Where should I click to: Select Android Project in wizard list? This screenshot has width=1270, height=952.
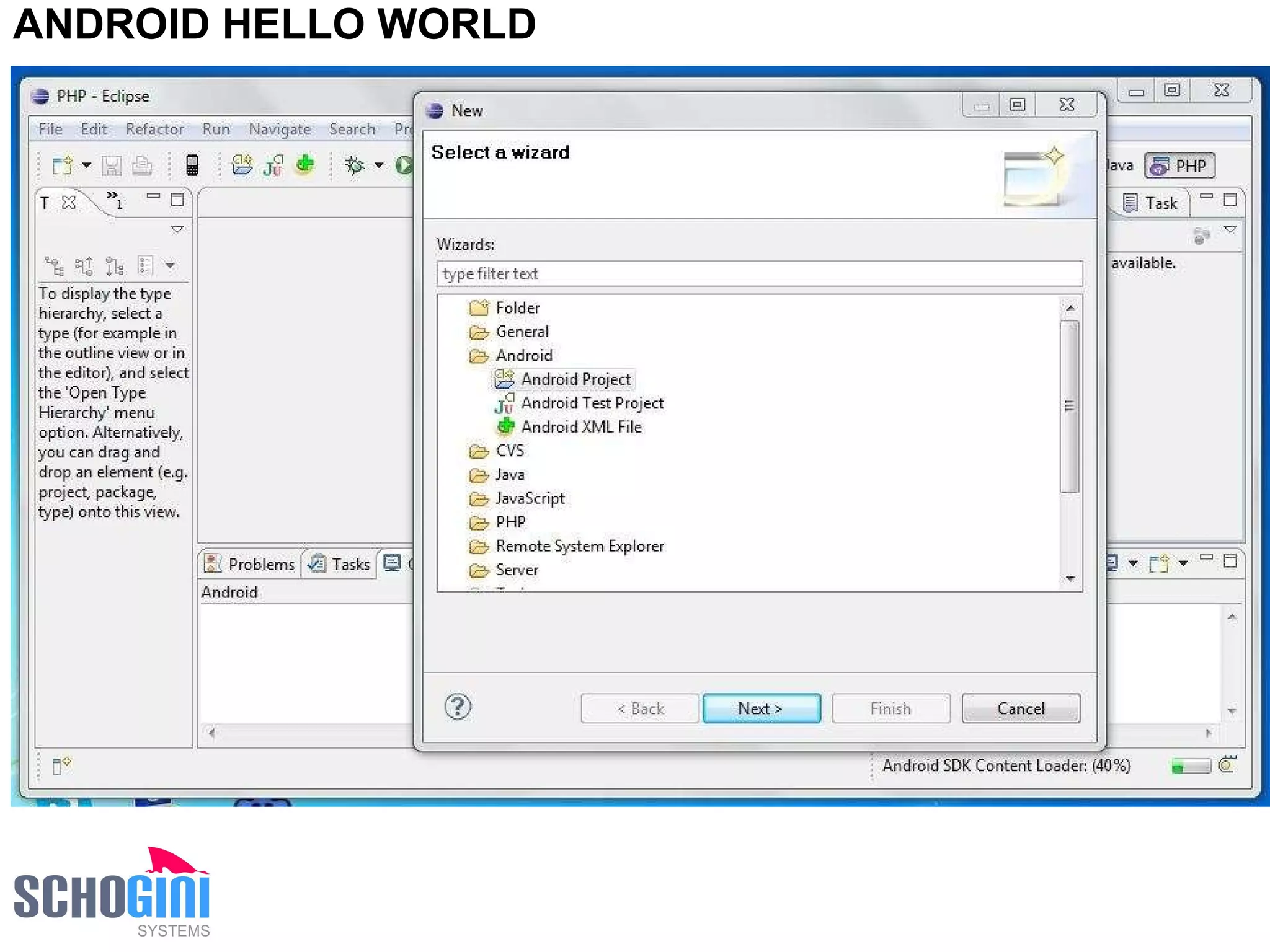pos(564,379)
